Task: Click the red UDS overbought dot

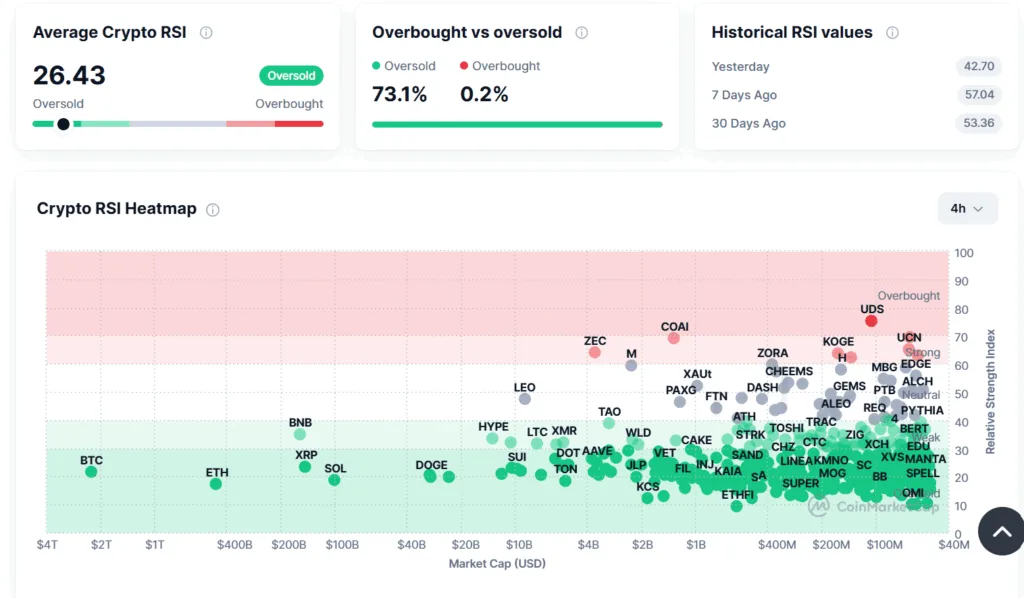Action: [871, 321]
